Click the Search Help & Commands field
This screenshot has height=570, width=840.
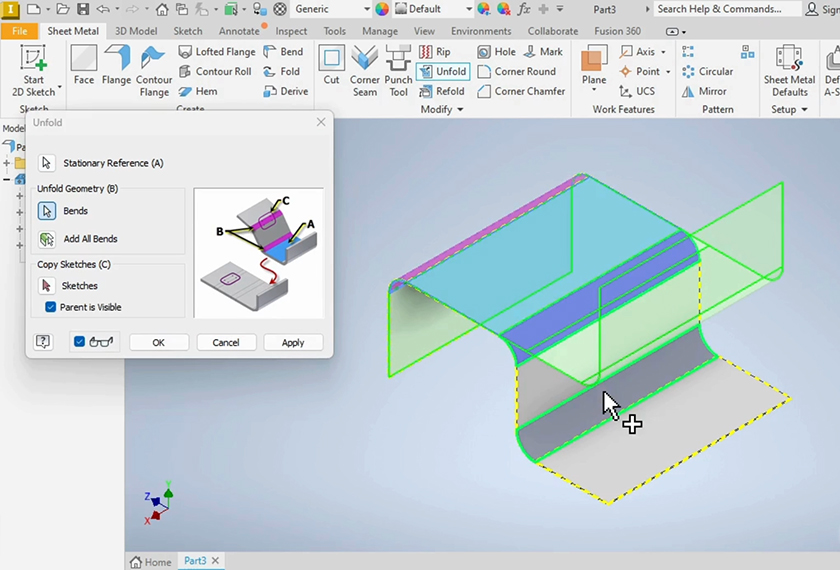coord(725,9)
